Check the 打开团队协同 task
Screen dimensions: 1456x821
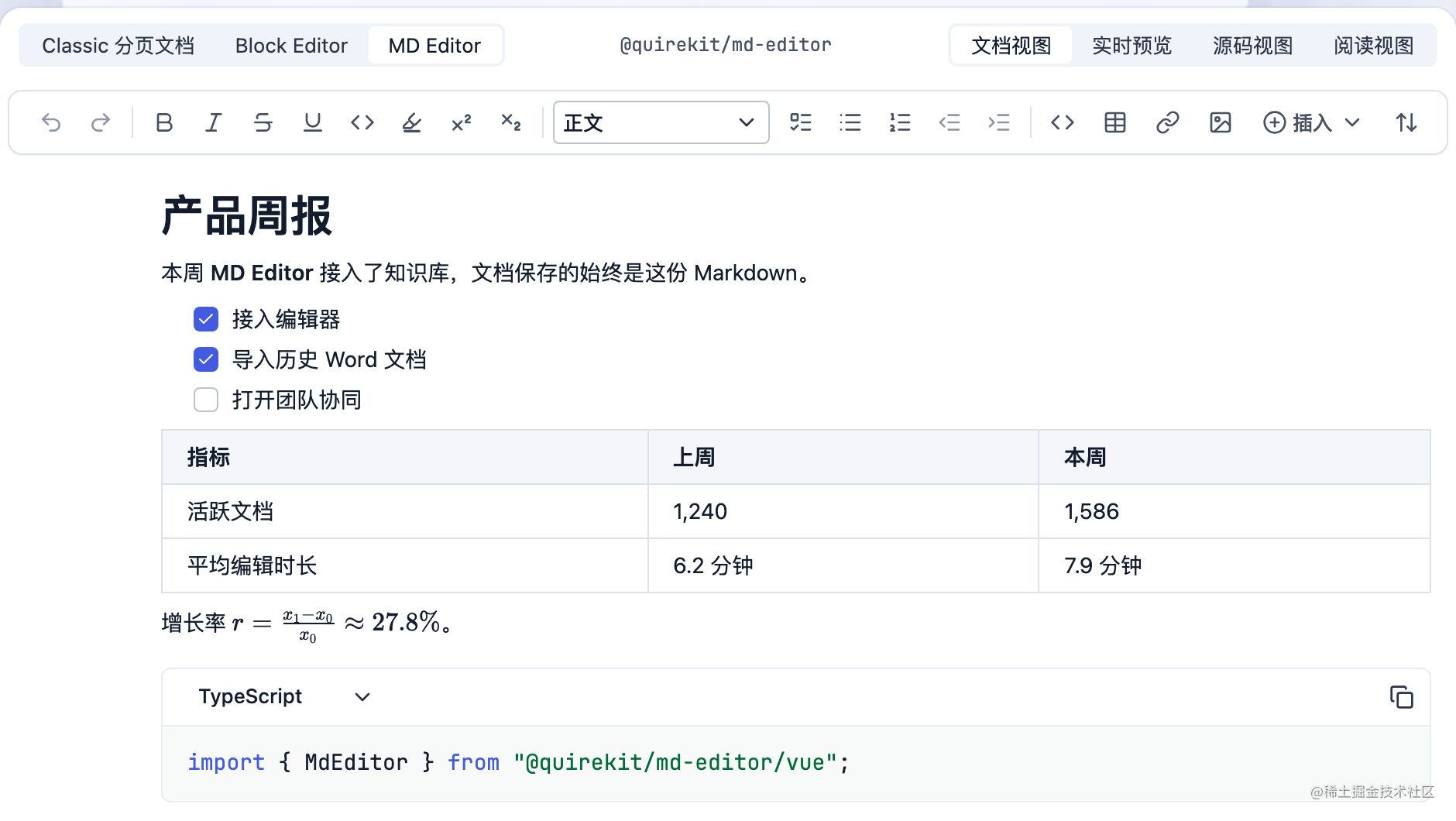click(206, 400)
